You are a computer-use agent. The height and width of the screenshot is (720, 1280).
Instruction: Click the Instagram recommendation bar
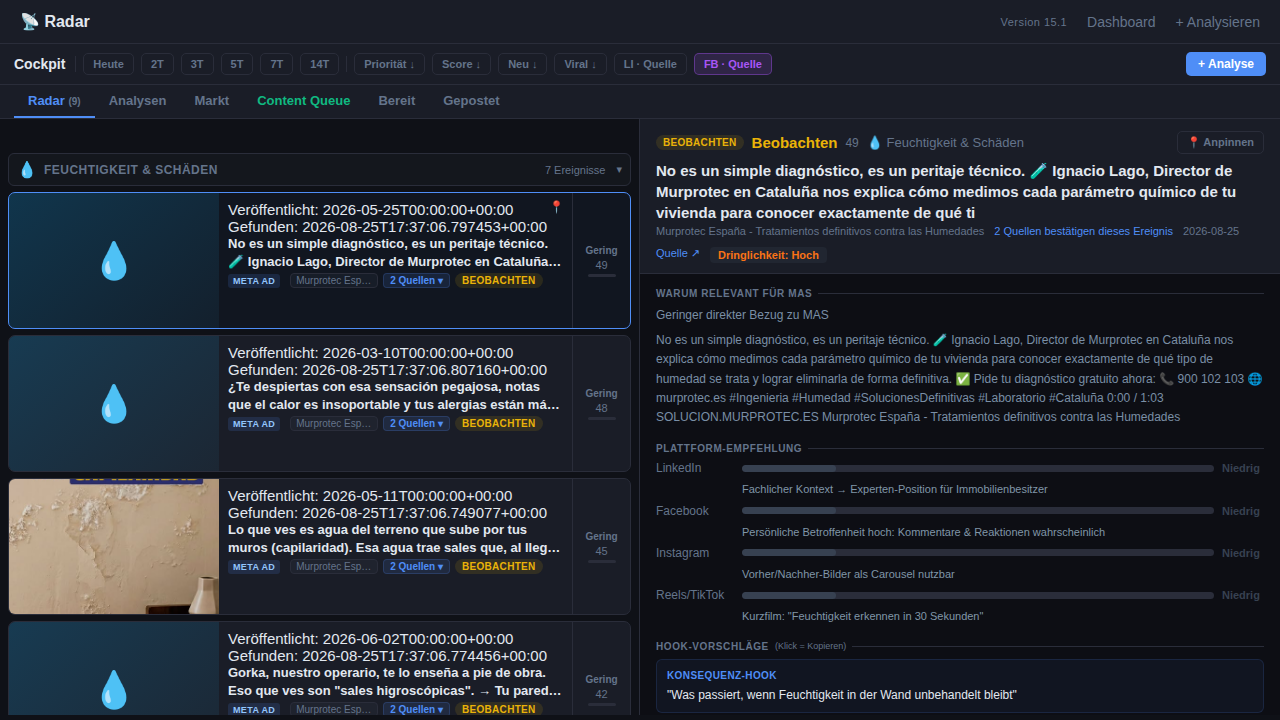(978, 553)
